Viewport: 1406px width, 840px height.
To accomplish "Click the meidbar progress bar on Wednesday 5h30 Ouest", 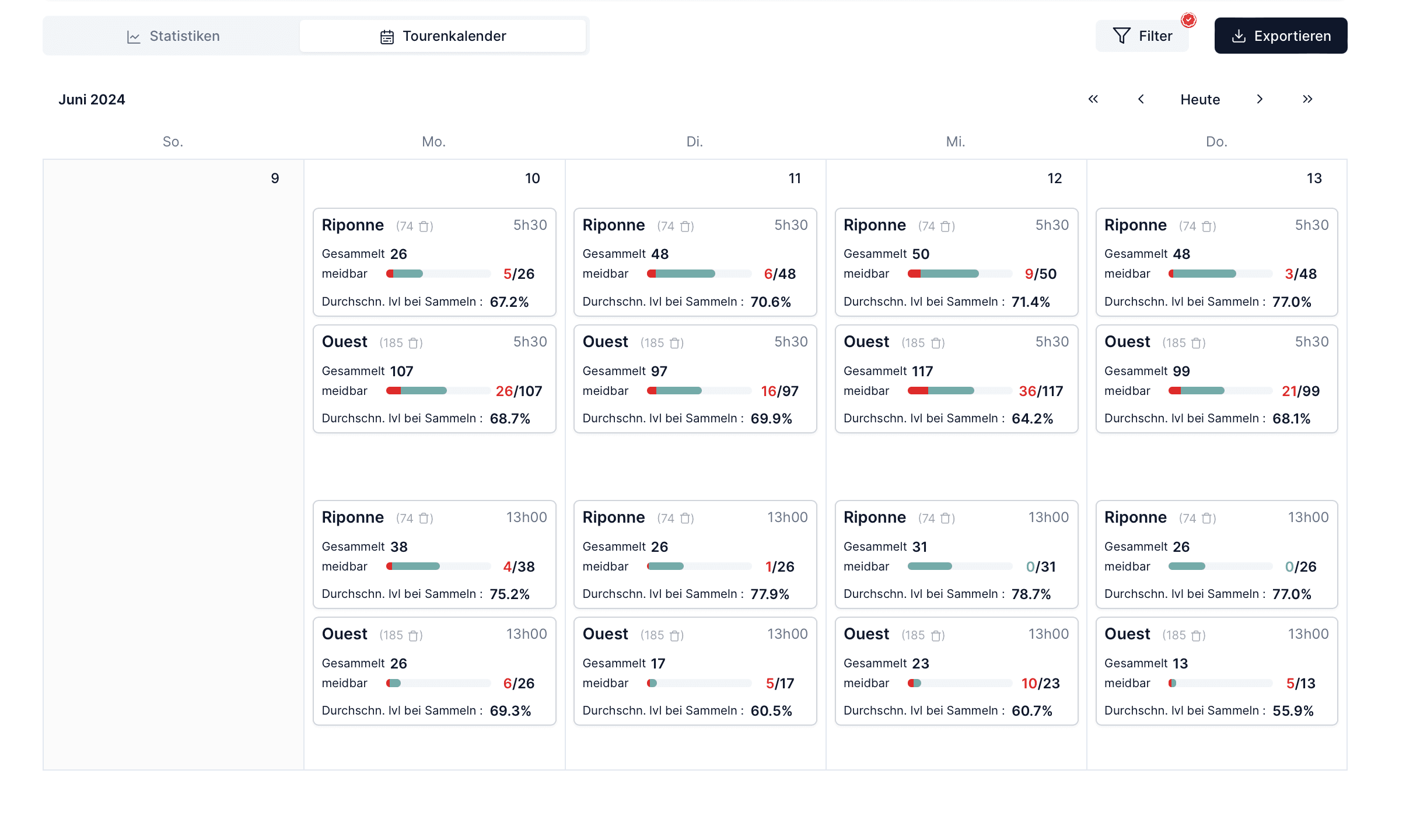I will [959, 391].
